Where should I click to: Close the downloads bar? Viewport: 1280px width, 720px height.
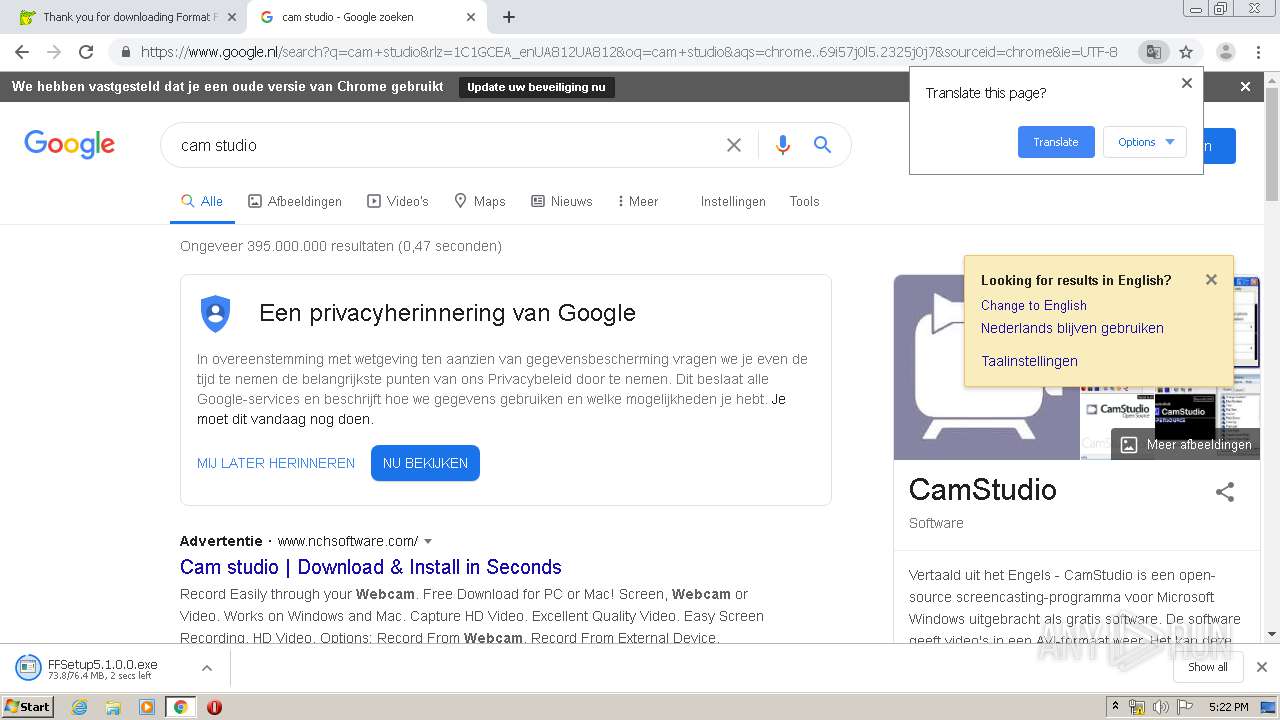(x=1262, y=667)
